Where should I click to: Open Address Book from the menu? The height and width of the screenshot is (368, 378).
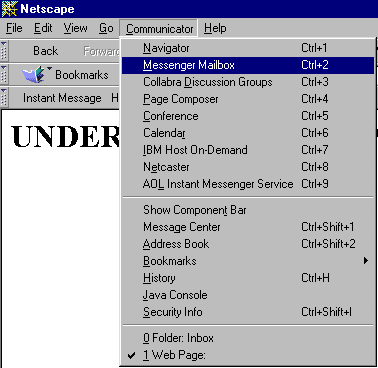tap(248, 244)
